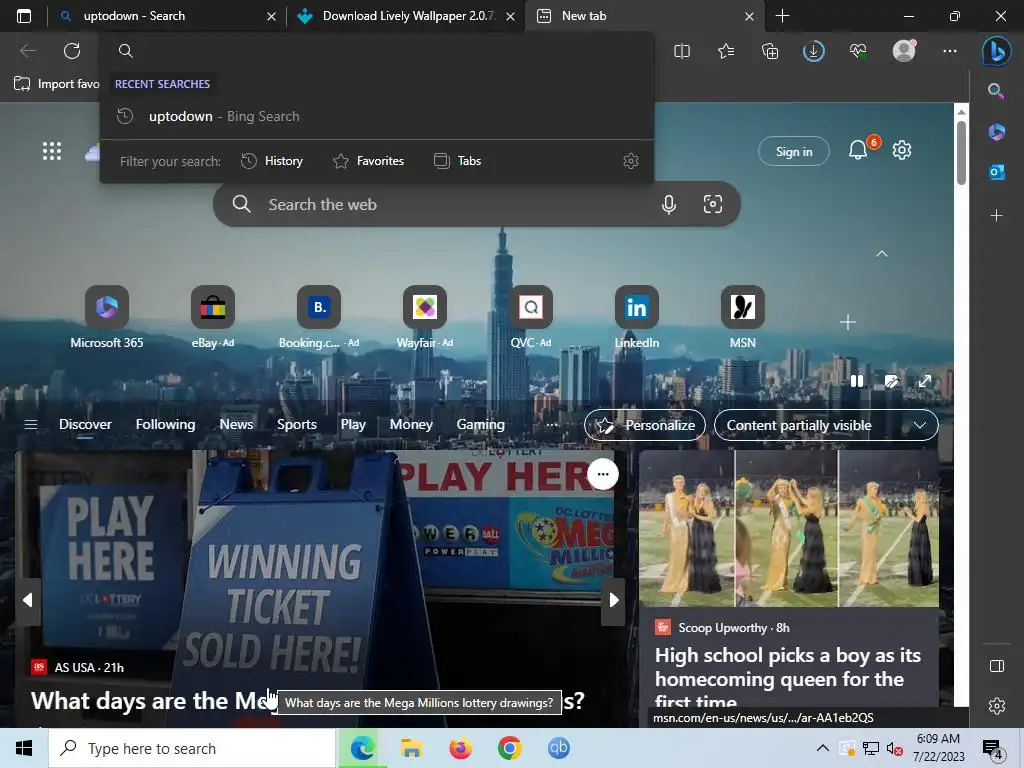
Task: Select recent search uptodown - Bing Search
Action: click(x=377, y=116)
